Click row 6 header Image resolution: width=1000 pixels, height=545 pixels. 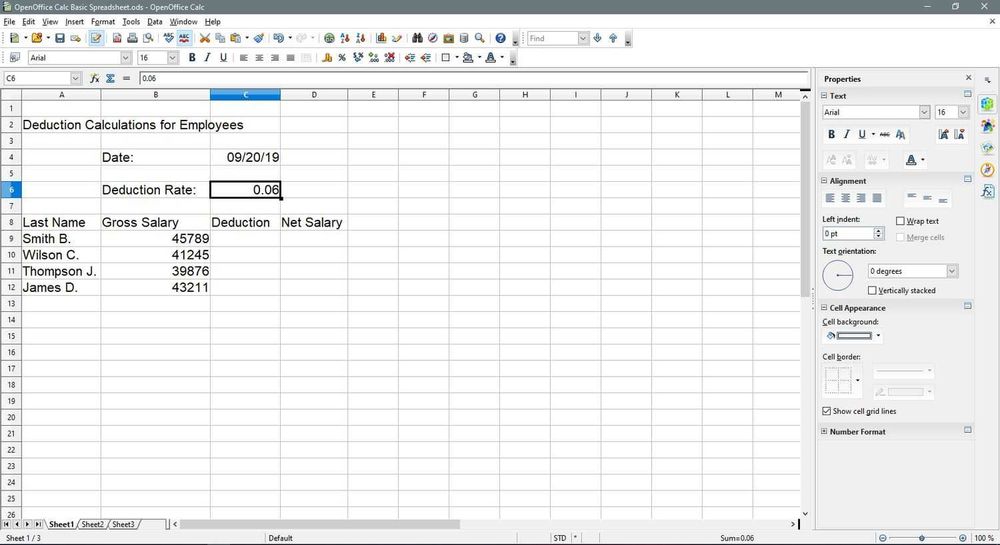point(11,190)
